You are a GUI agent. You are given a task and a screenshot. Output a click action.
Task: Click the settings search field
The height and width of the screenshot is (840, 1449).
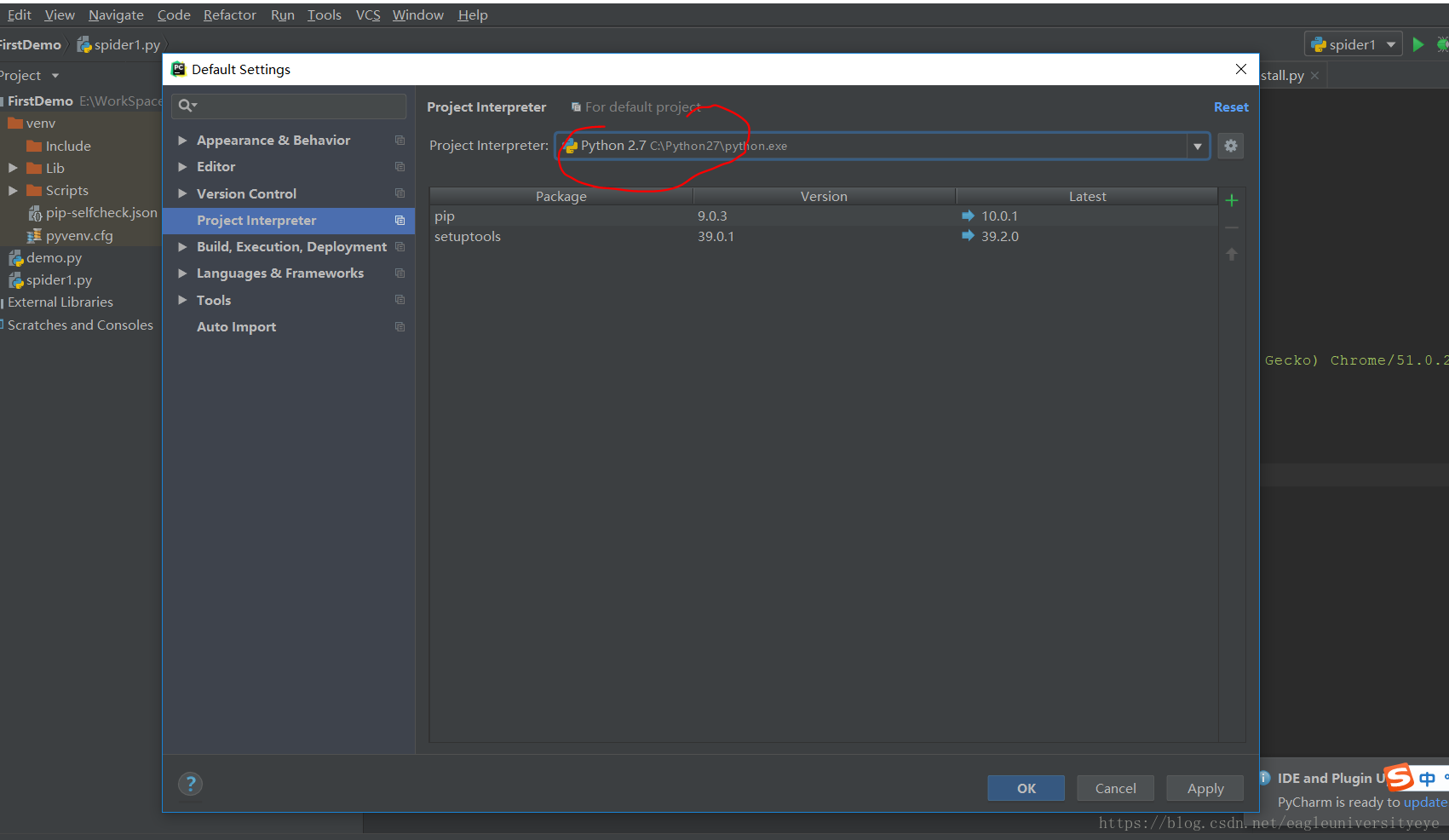tap(289, 106)
